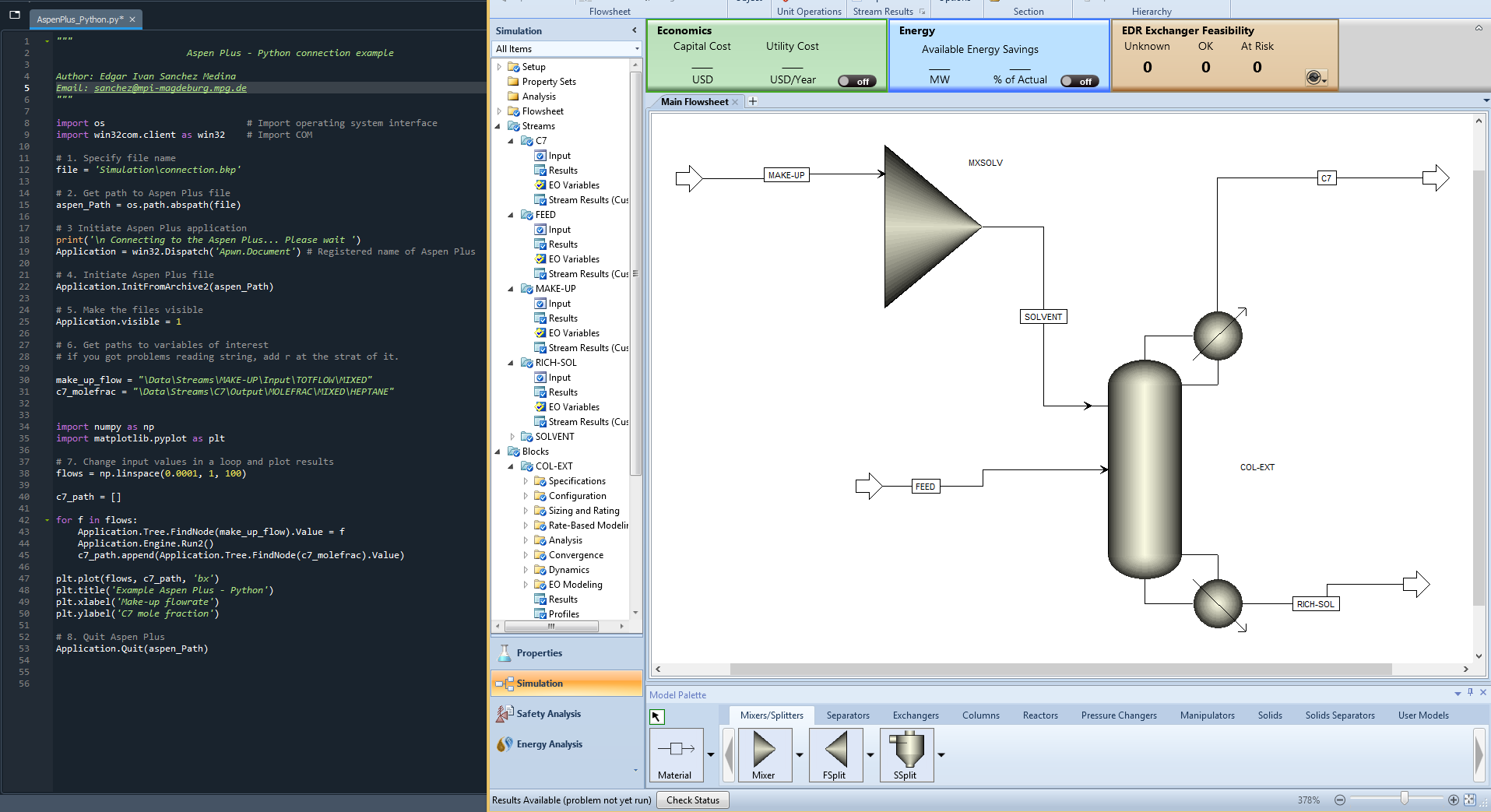The height and width of the screenshot is (812, 1491).
Task: Collapse the Streams tree node
Action: pos(498,126)
